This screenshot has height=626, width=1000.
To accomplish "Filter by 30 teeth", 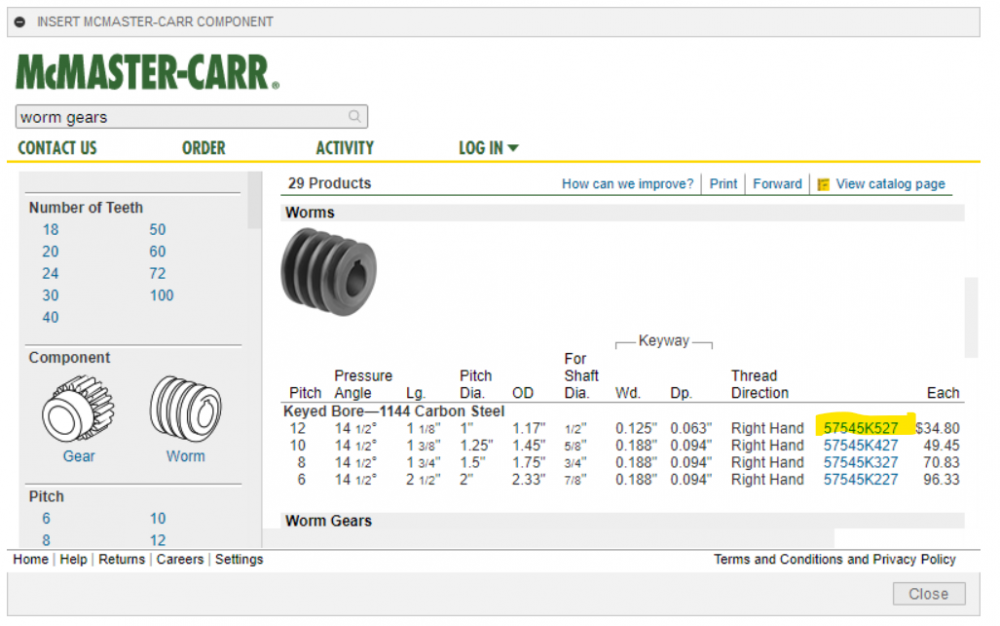I will (x=50, y=296).
